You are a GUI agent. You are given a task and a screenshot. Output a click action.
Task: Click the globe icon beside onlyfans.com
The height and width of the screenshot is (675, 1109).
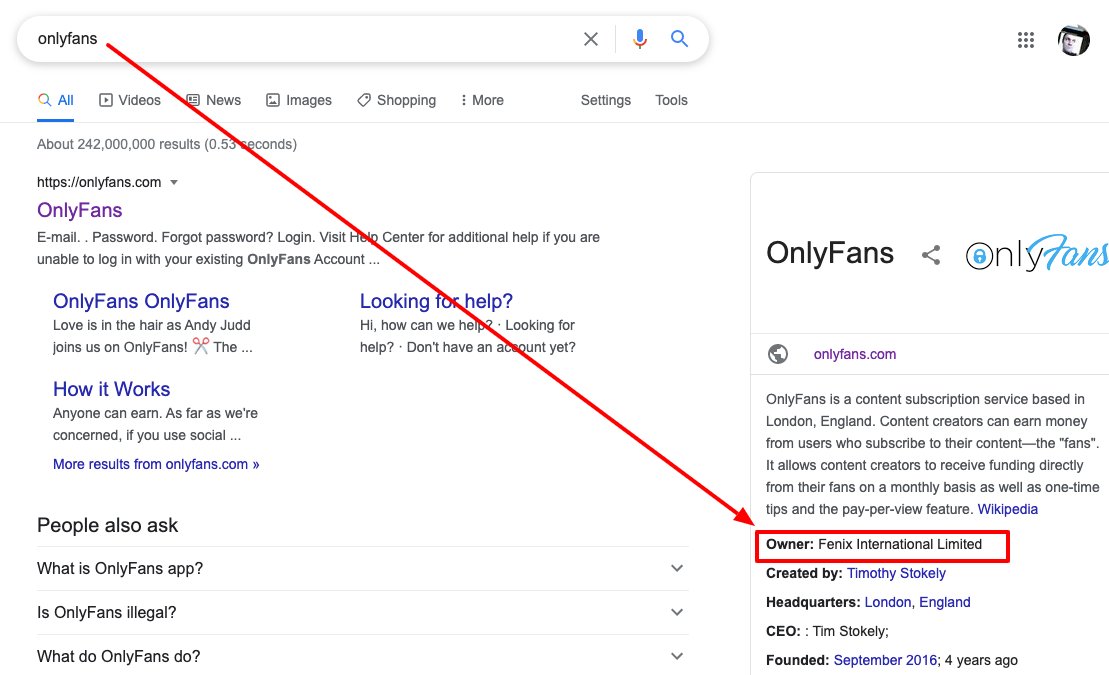(x=778, y=354)
